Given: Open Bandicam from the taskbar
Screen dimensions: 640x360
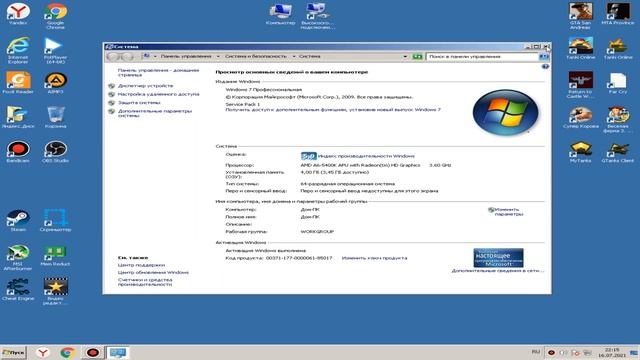Looking at the screenshot, I should click(x=93, y=352).
